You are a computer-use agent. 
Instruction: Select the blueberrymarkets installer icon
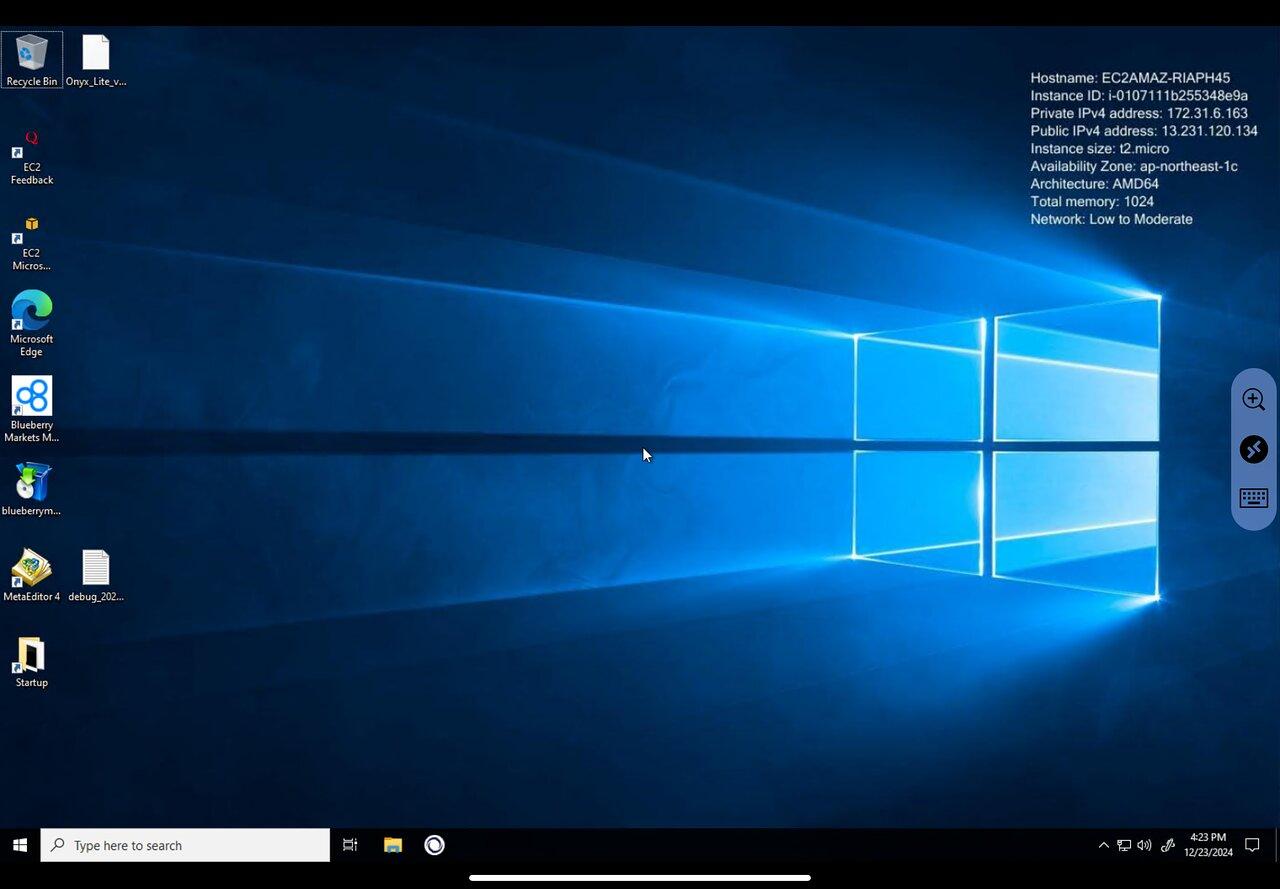click(32, 489)
